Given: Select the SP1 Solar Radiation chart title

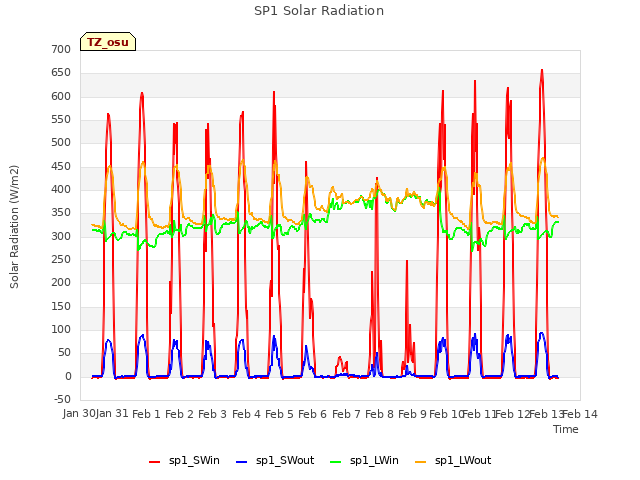Looking at the screenshot, I should coord(319,11).
